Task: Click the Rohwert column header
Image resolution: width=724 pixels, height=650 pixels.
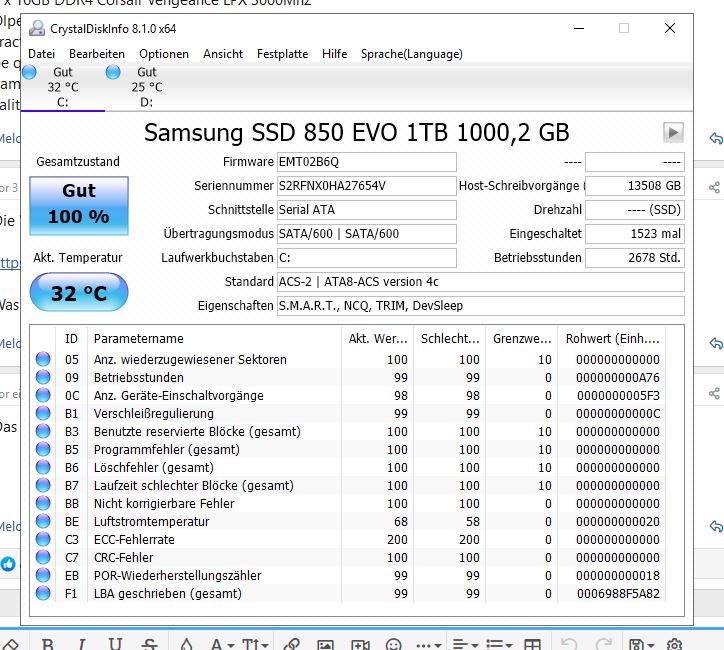Action: coord(612,339)
